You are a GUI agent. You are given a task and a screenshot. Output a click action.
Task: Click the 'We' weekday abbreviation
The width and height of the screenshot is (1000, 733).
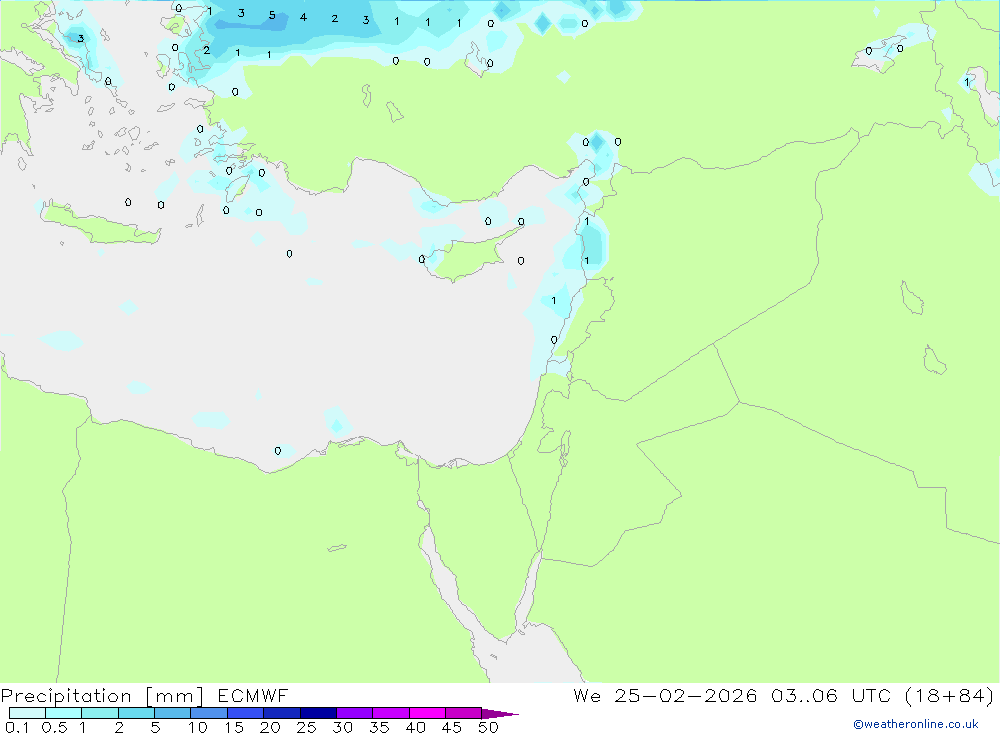(x=587, y=695)
